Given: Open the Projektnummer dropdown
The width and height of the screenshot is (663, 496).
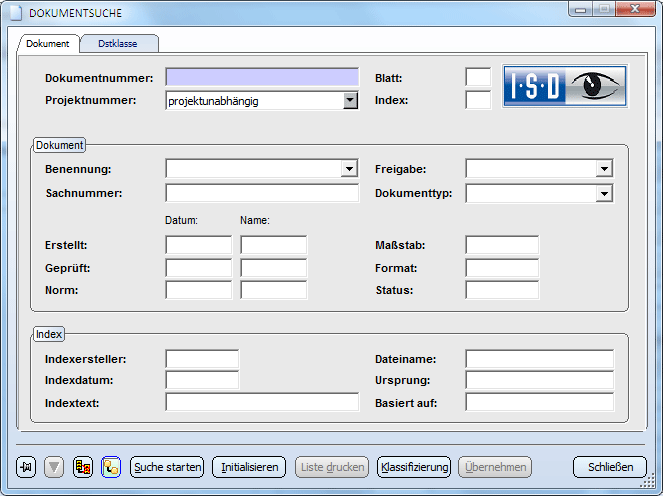Looking at the screenshot, I should [351, 101].
